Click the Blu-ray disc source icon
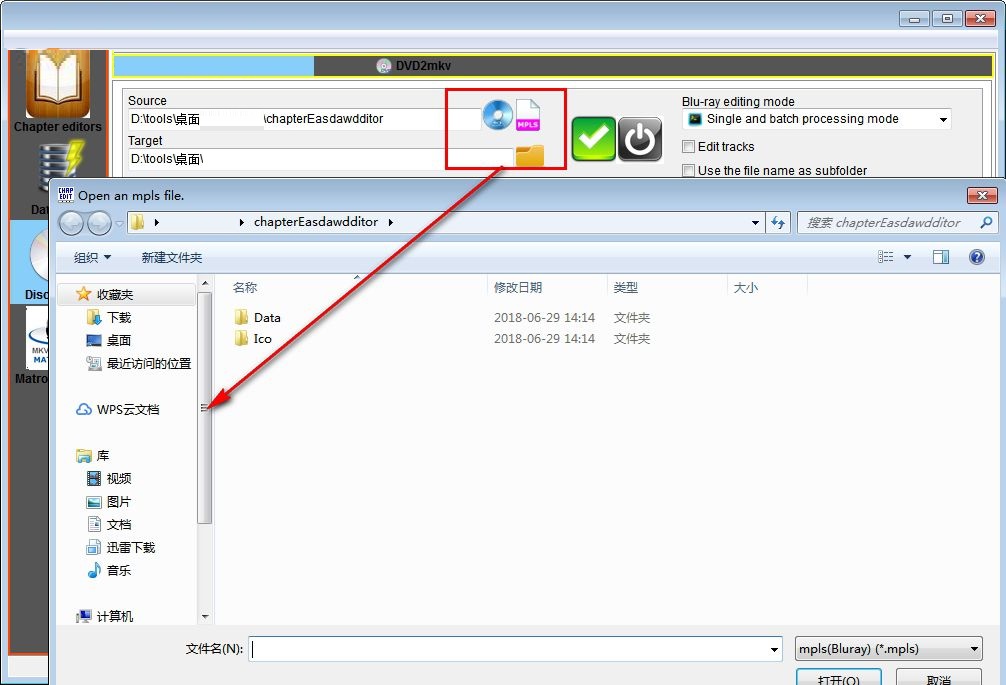This screenshot has height=685, width=1006. 497,116
